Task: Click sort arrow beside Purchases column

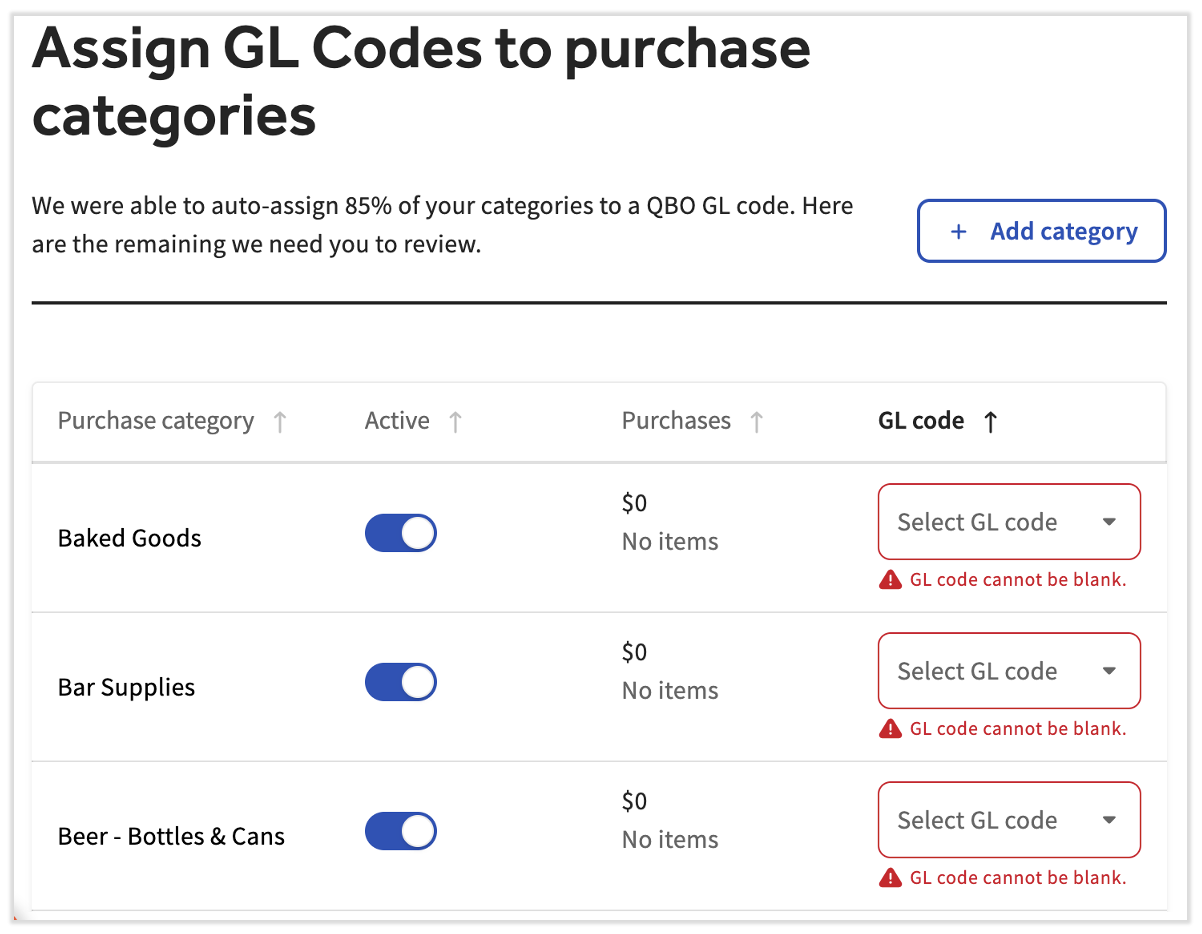Action: click(x=757, y=422)
